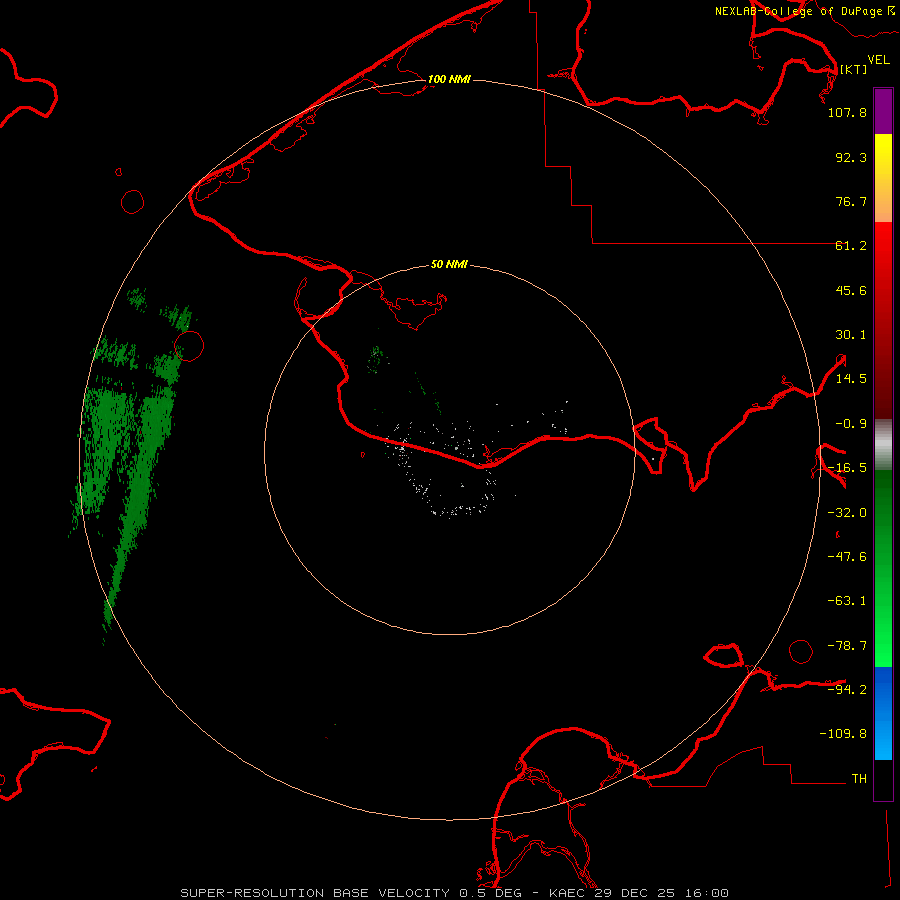This screenshot has width=900, height=900.
Task: Select the 61.2 legend value
Action: (851, 246)
